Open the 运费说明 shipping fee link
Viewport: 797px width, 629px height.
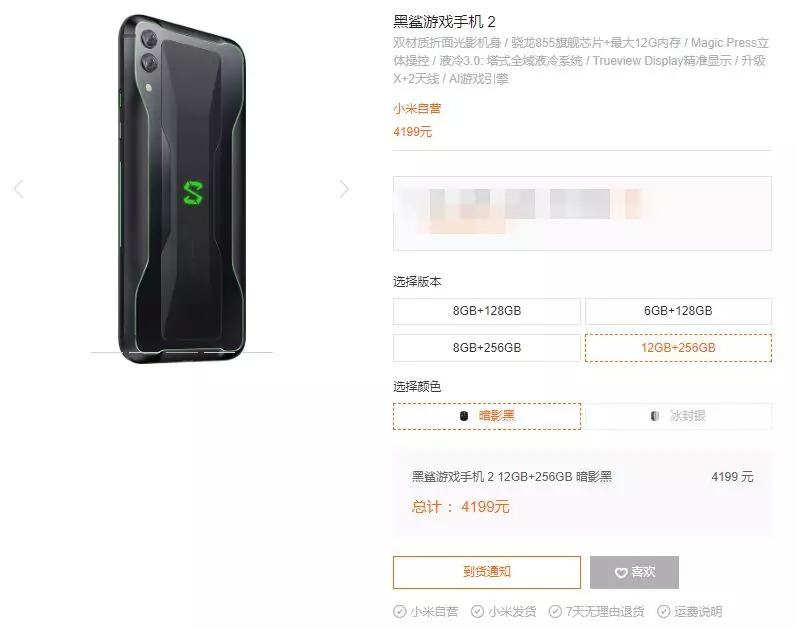[x=698, y=611]
